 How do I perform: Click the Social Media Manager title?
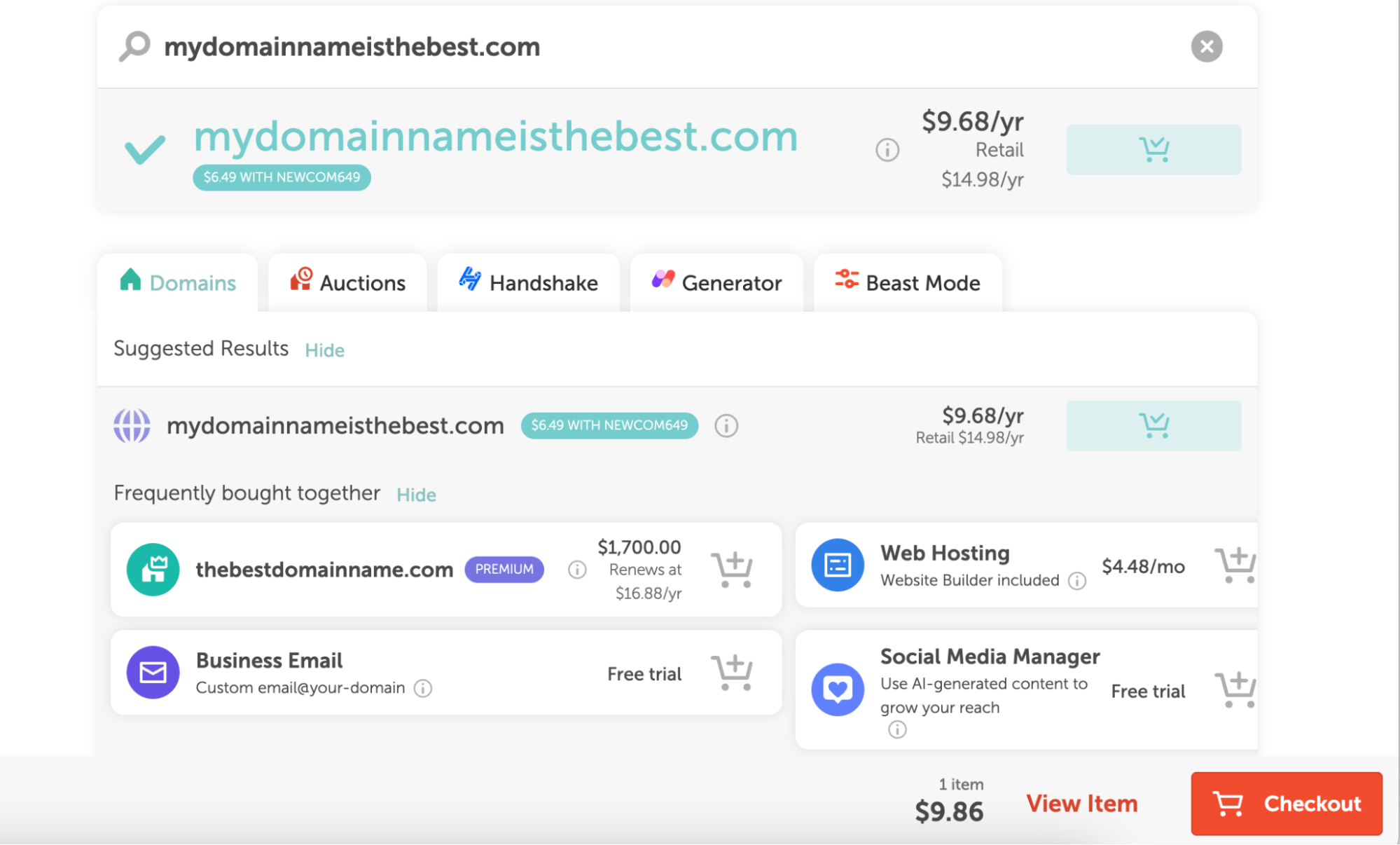pyautogui.click(x=990, y=657)
